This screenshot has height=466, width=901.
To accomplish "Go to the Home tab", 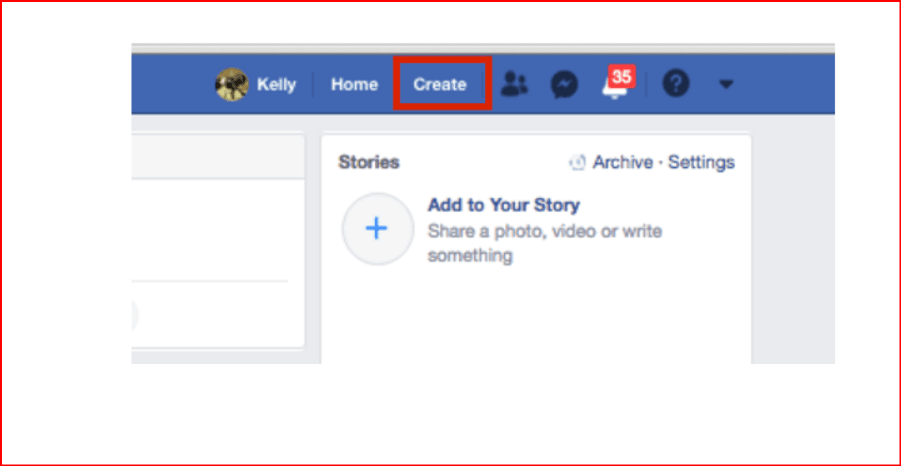I will coord(354,85).
